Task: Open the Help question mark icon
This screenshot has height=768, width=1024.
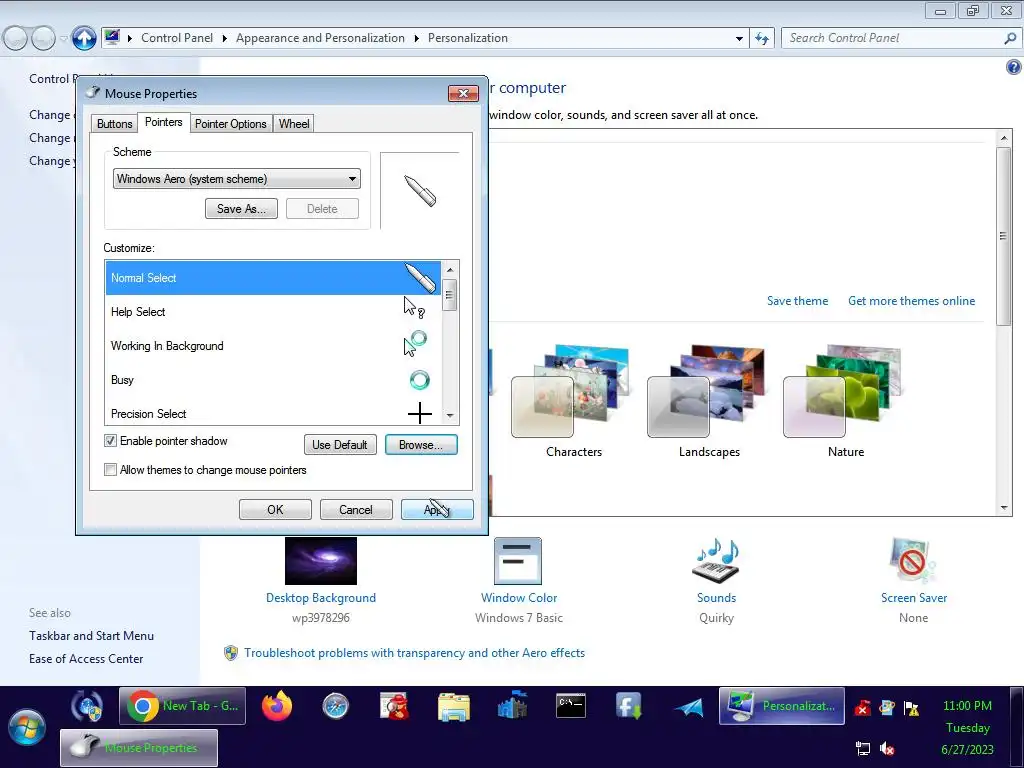Action: coord(1014,67)
